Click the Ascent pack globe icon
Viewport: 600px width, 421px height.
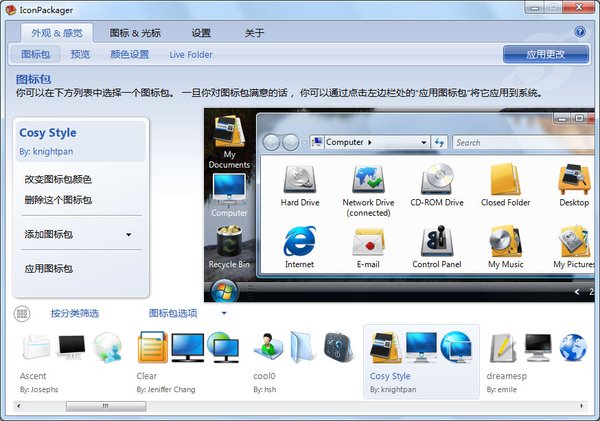108,348
